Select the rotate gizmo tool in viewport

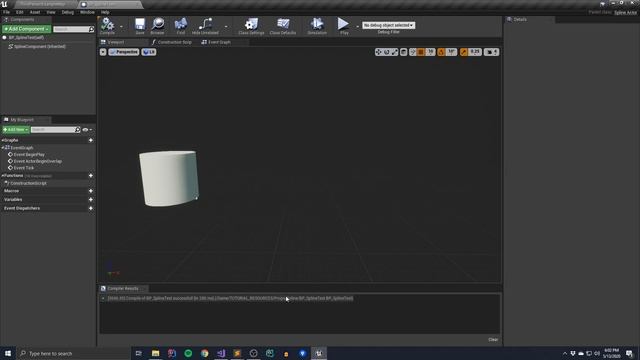coord(387,52)
